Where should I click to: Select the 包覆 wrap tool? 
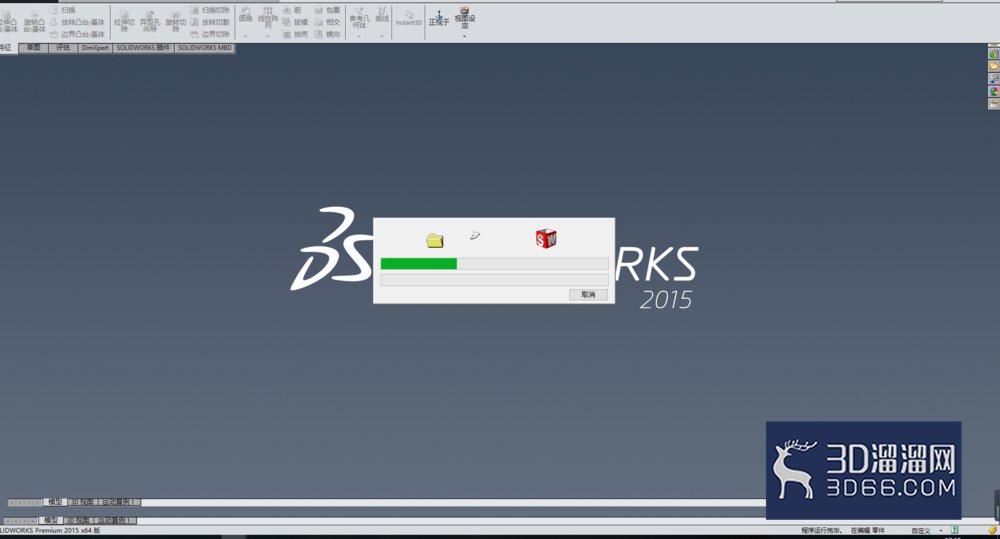click(x=327, y=10)
